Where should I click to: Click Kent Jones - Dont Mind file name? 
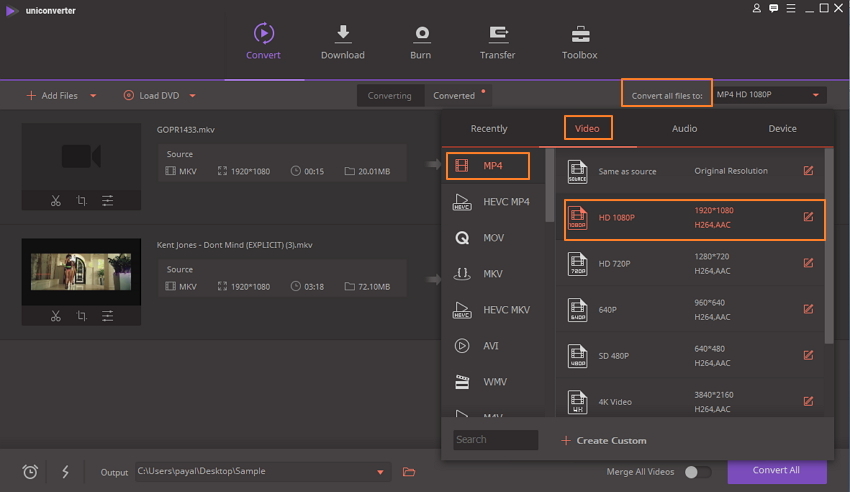[235, 245]
